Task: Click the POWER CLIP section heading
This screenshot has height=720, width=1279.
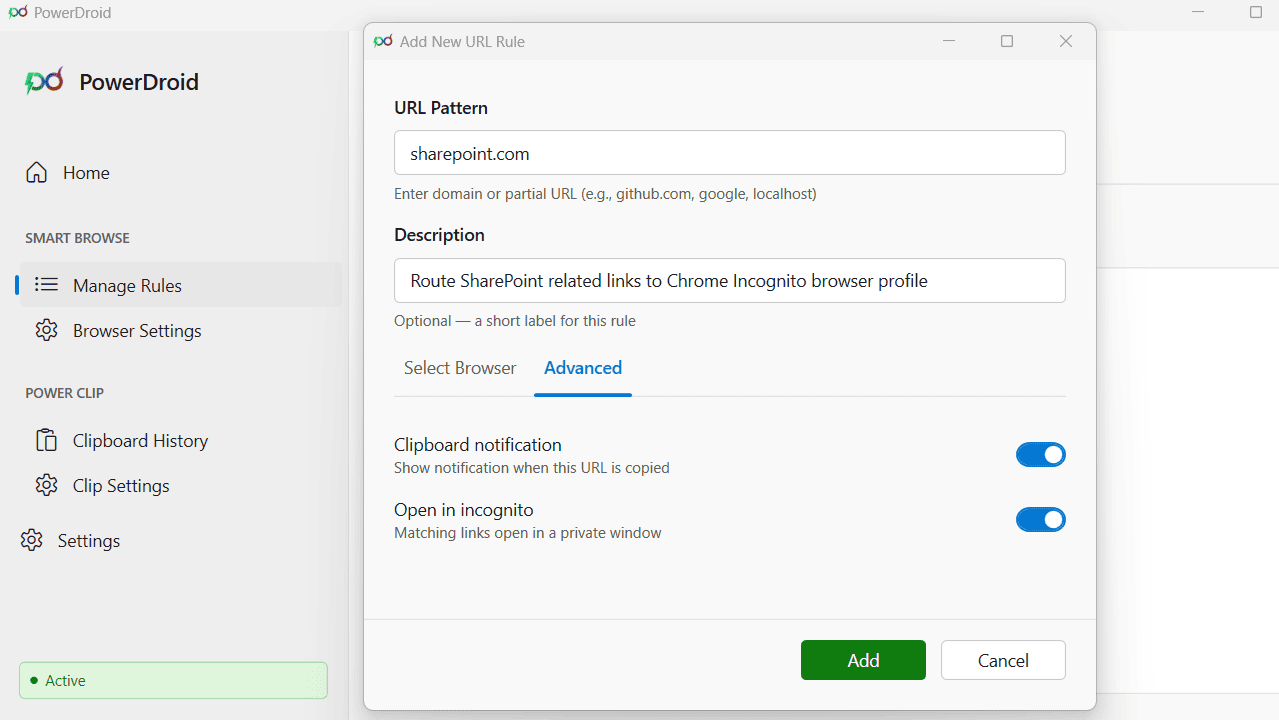Action: point(65,393)
